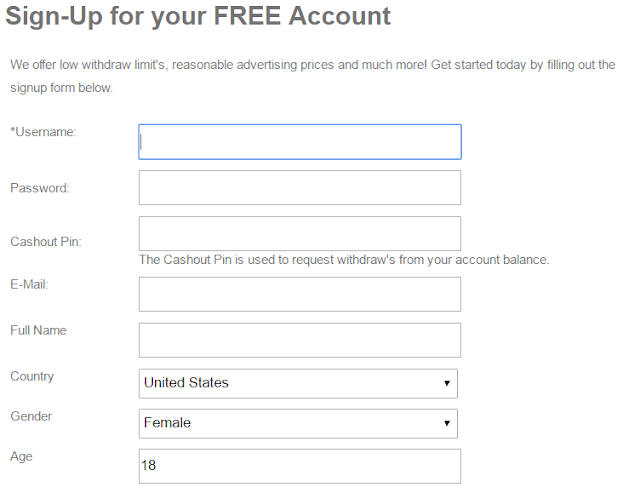640x493 pixels.
Task: Open the Gender dropdown arrow
Action: [x=447, y=423]
